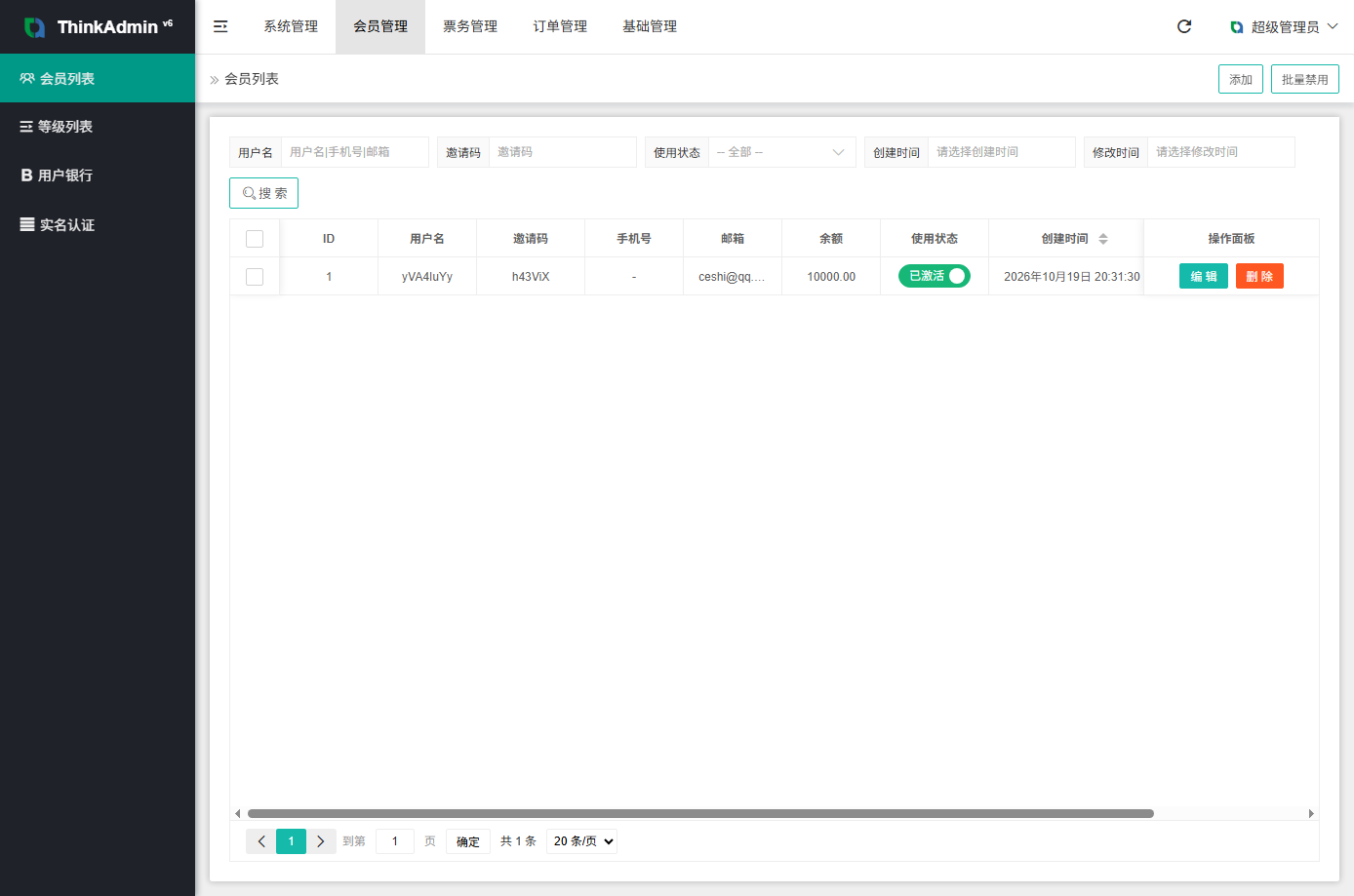1354x896 pixels.
Task: Click the page number jump input
Action: 395,841
